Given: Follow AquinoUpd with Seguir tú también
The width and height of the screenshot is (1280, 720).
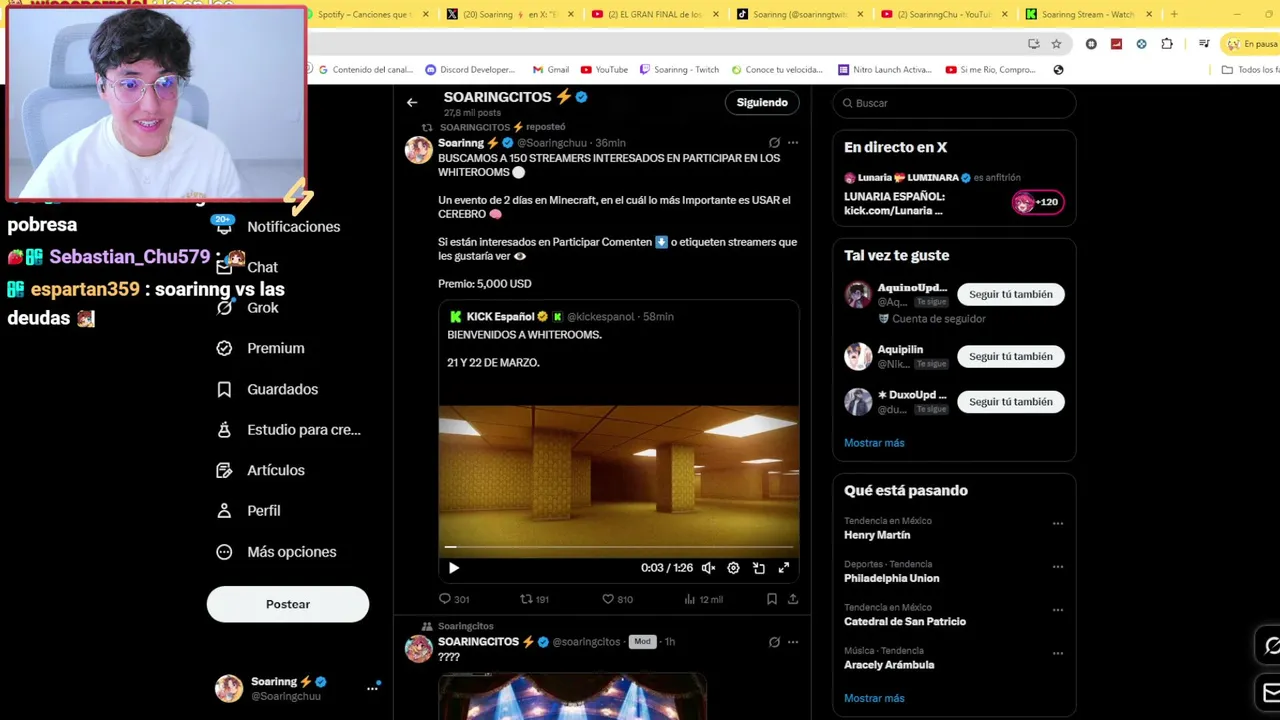Looking at the screenshot, I should (1011, 294).
